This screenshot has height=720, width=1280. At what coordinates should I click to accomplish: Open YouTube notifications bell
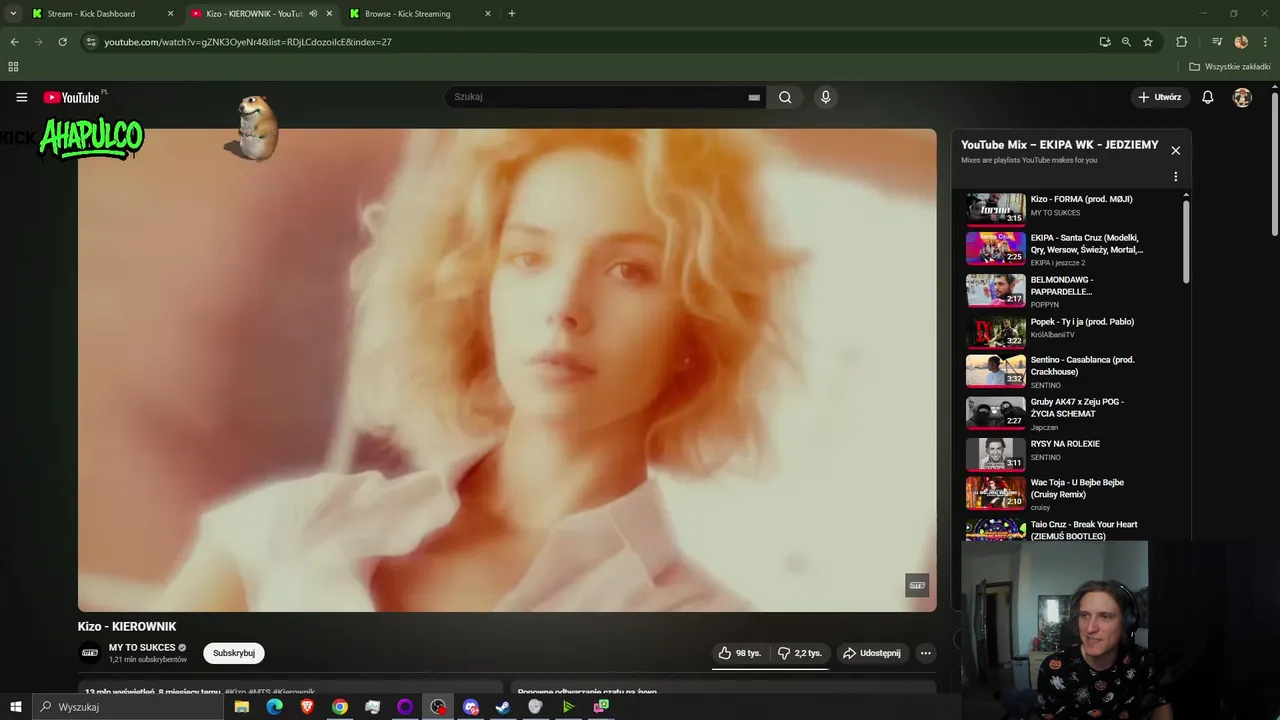(x=1208, y=97)
